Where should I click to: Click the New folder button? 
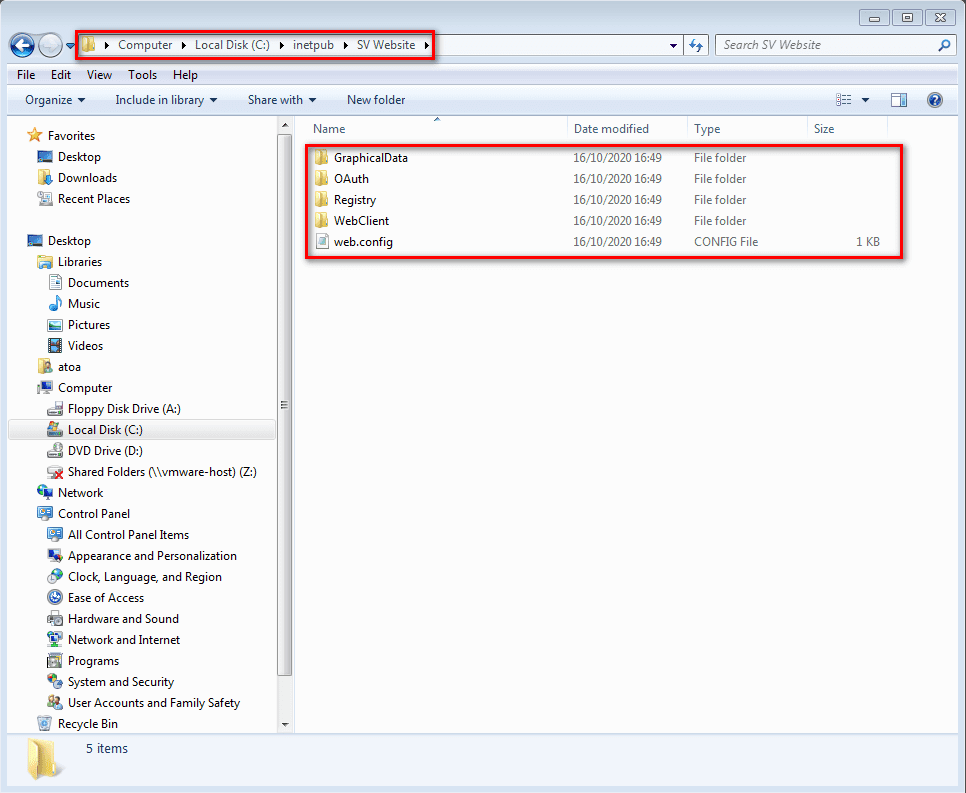(x=376, y=100)
